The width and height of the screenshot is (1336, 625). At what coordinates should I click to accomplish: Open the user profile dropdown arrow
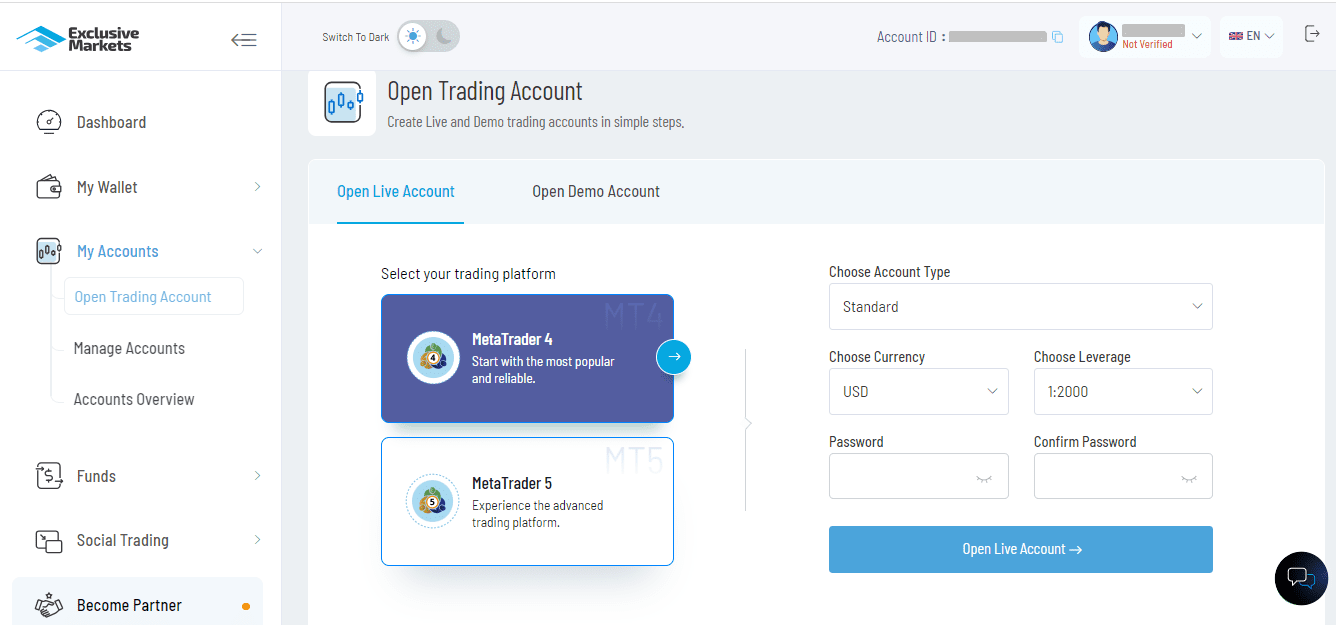(1197, 37)
